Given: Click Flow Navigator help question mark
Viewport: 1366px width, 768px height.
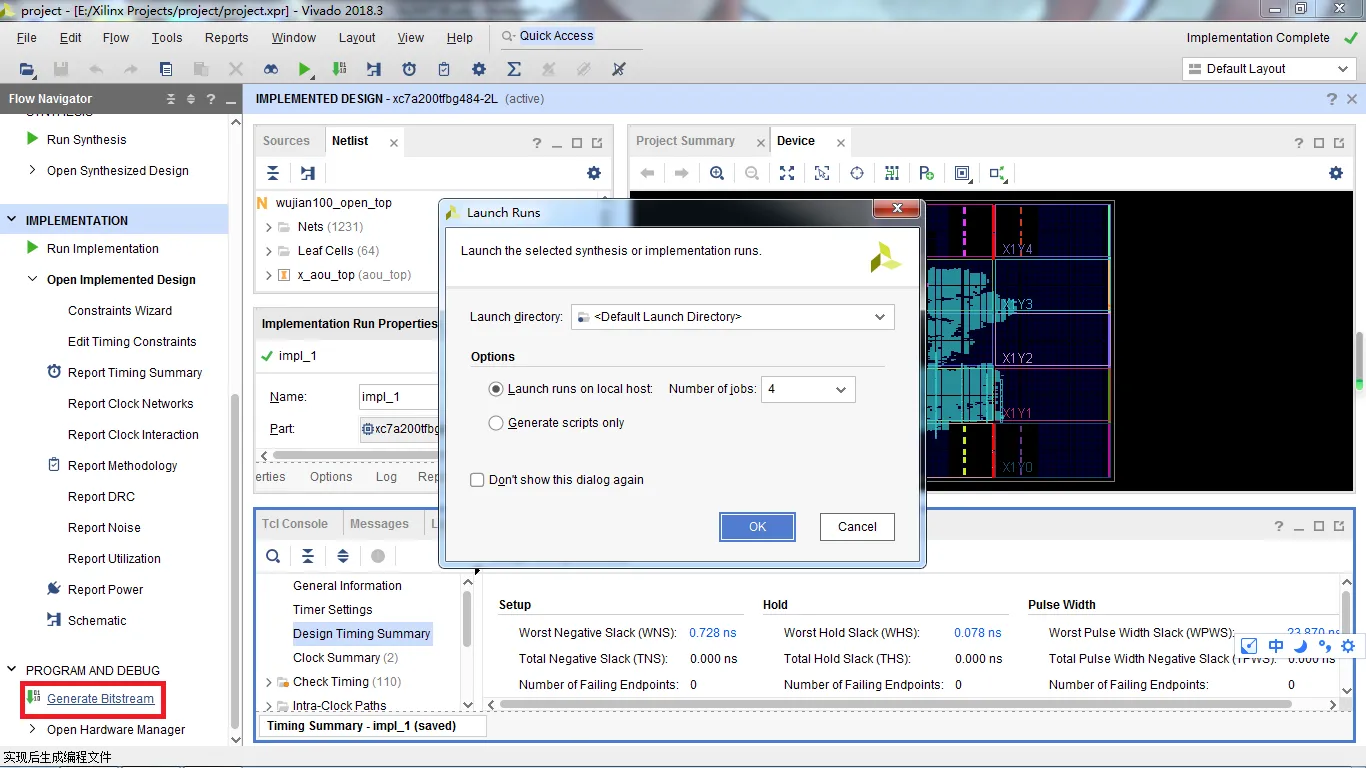Looking at the screenshot, I should pyautogui.click(x=210, y=99).
